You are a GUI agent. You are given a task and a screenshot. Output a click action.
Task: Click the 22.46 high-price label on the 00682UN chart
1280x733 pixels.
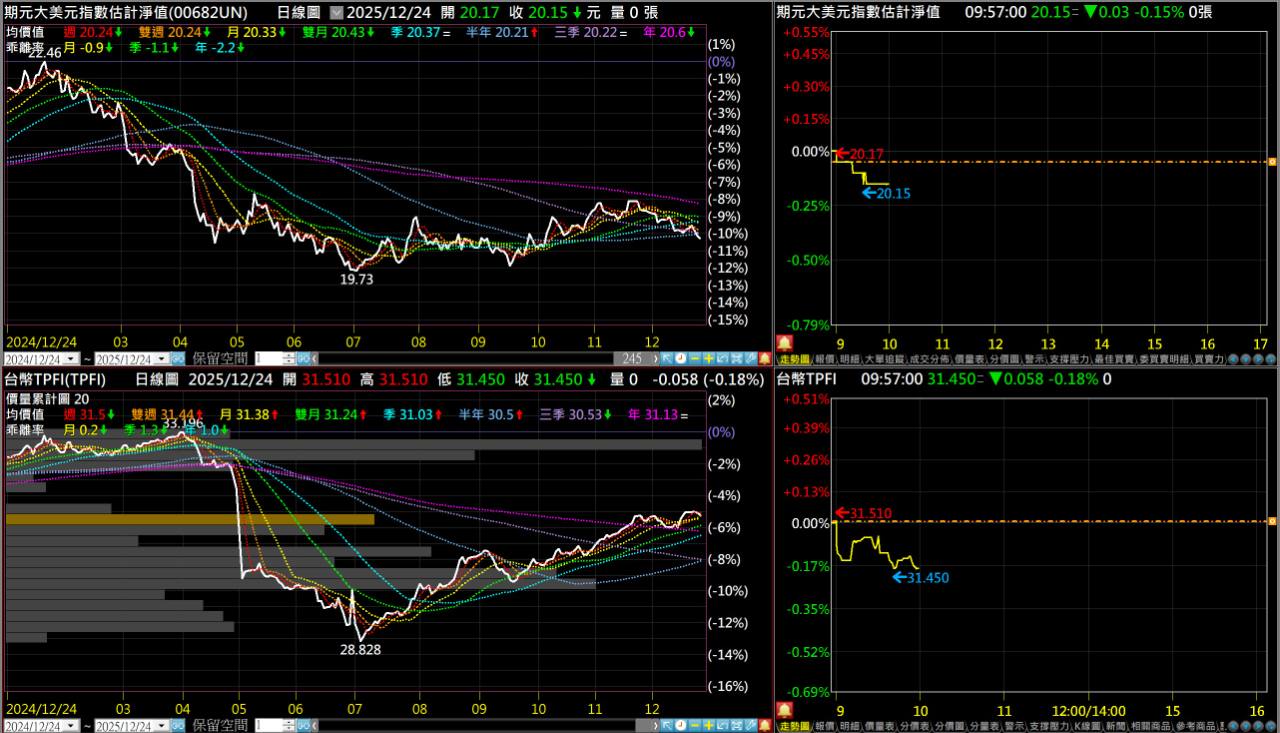pyautogui.click(x=46, y=52)
